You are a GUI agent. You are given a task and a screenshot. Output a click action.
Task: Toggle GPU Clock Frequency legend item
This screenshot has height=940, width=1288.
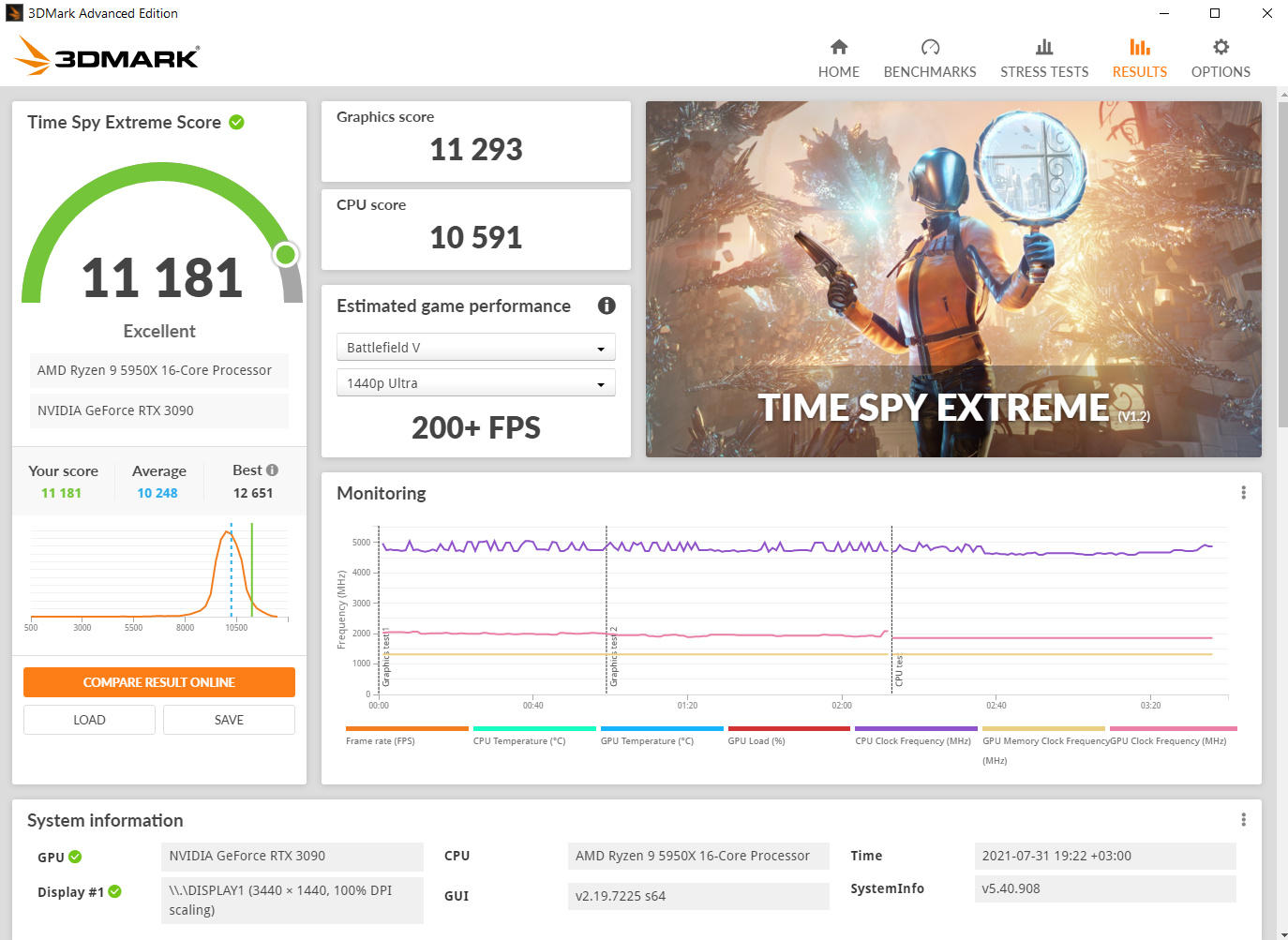coord(1174,735)
